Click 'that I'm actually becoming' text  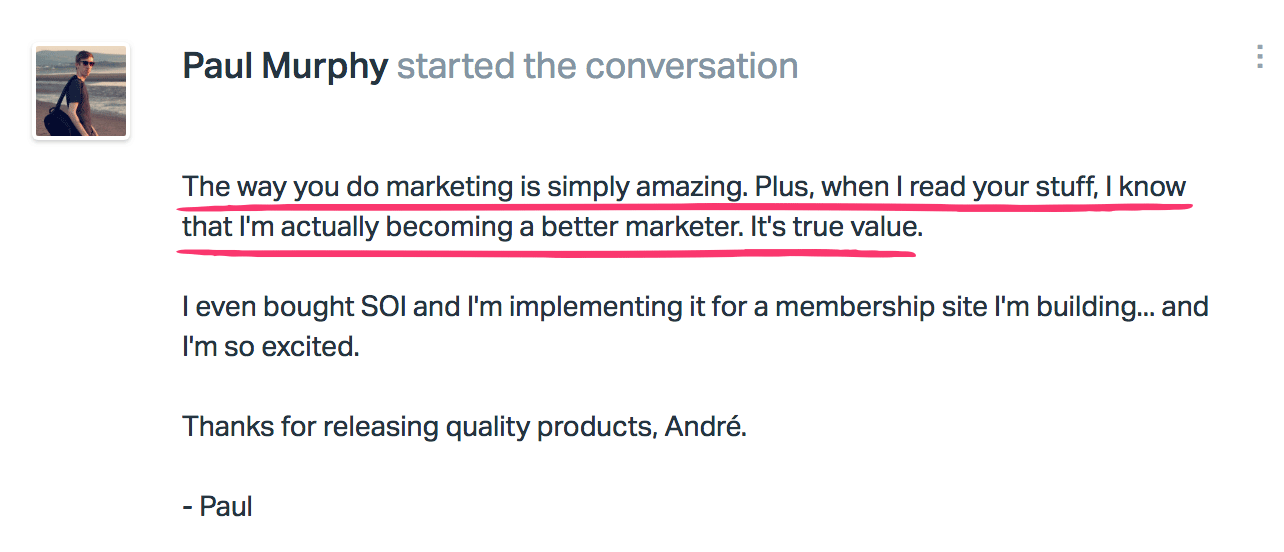[x=347, y=227]
